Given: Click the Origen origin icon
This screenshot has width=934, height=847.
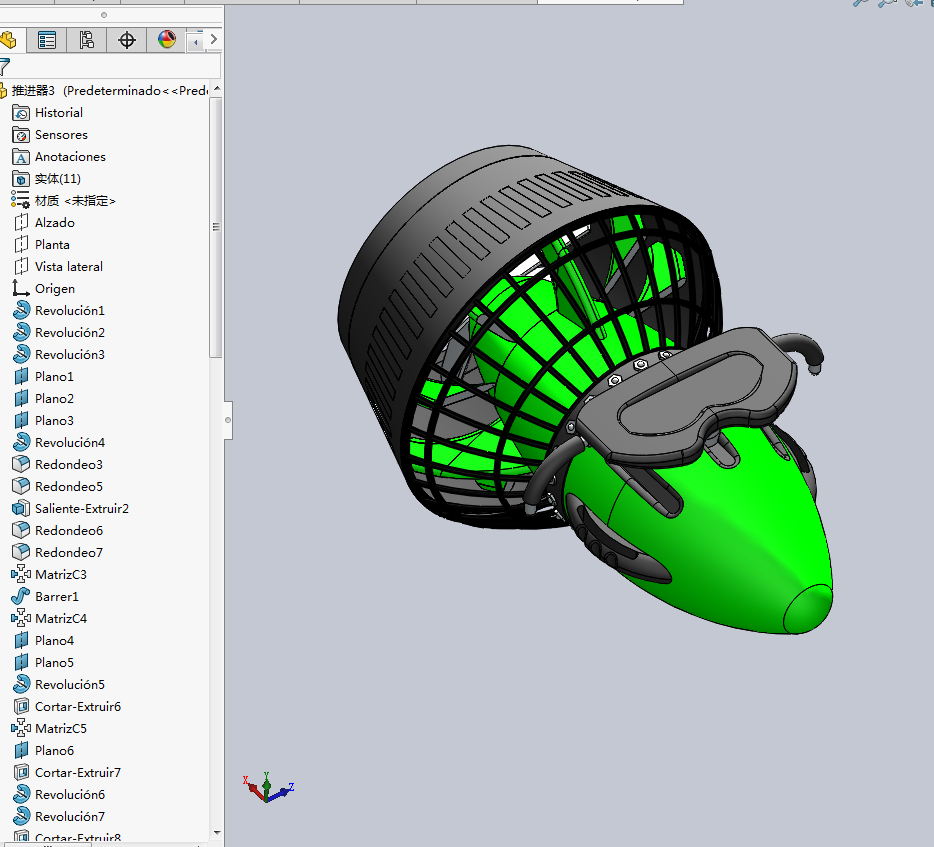Looking at the screenshot, I should pyautogui.click(x=21, y=289).
